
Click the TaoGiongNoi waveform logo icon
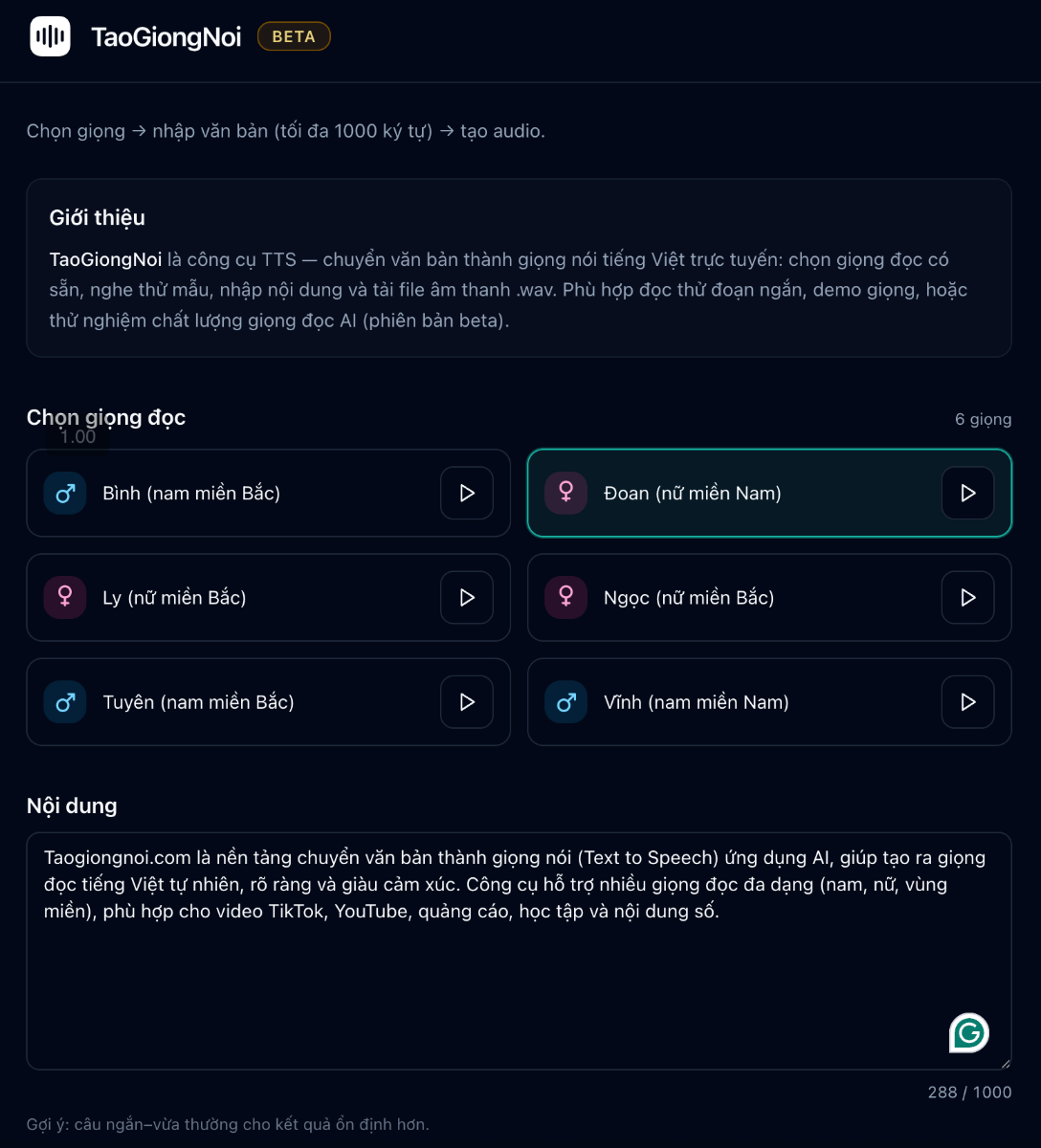50,36
